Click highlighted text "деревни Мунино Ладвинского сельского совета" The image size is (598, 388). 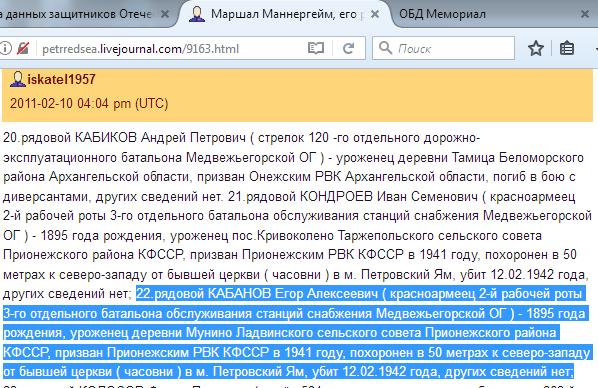pos(276,333)
